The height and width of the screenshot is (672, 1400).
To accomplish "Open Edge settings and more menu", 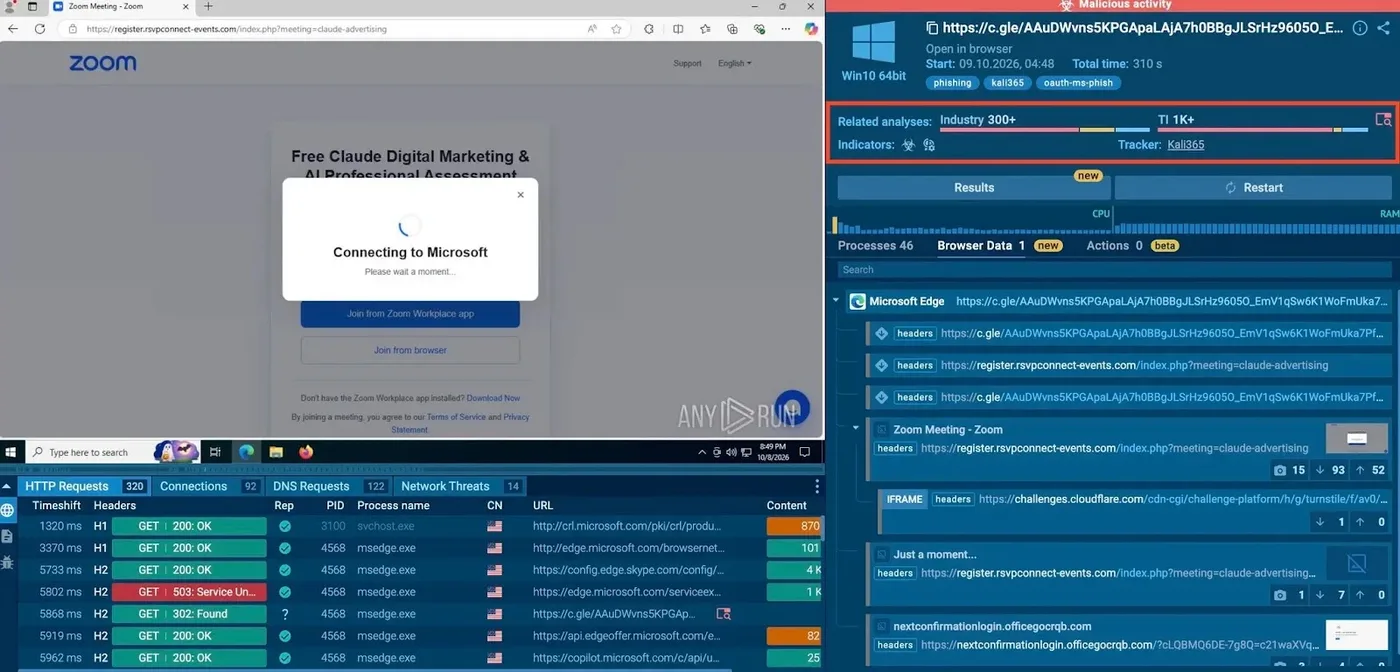I will click(x=787, y=29).
